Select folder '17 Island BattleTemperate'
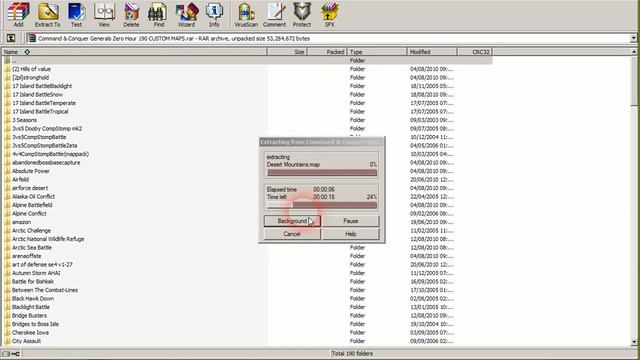This screenshot has height=360, width=640. 44,103
